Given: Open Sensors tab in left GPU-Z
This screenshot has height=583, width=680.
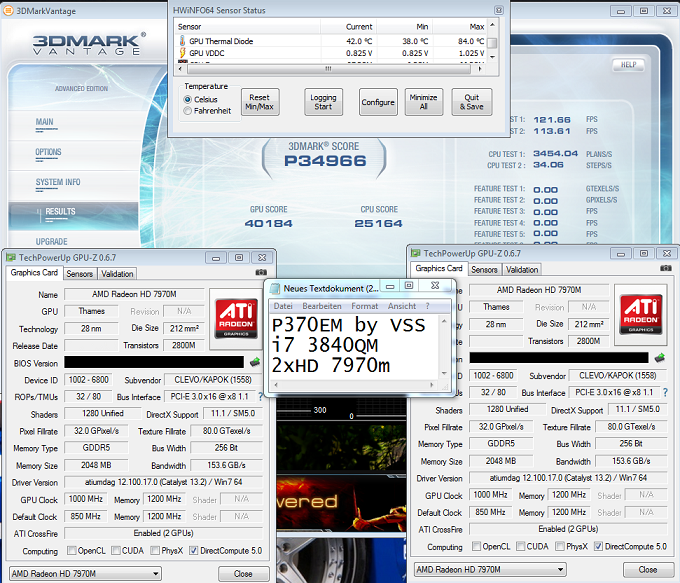Looking at the screenshot, I should click(x=80, y=274).
